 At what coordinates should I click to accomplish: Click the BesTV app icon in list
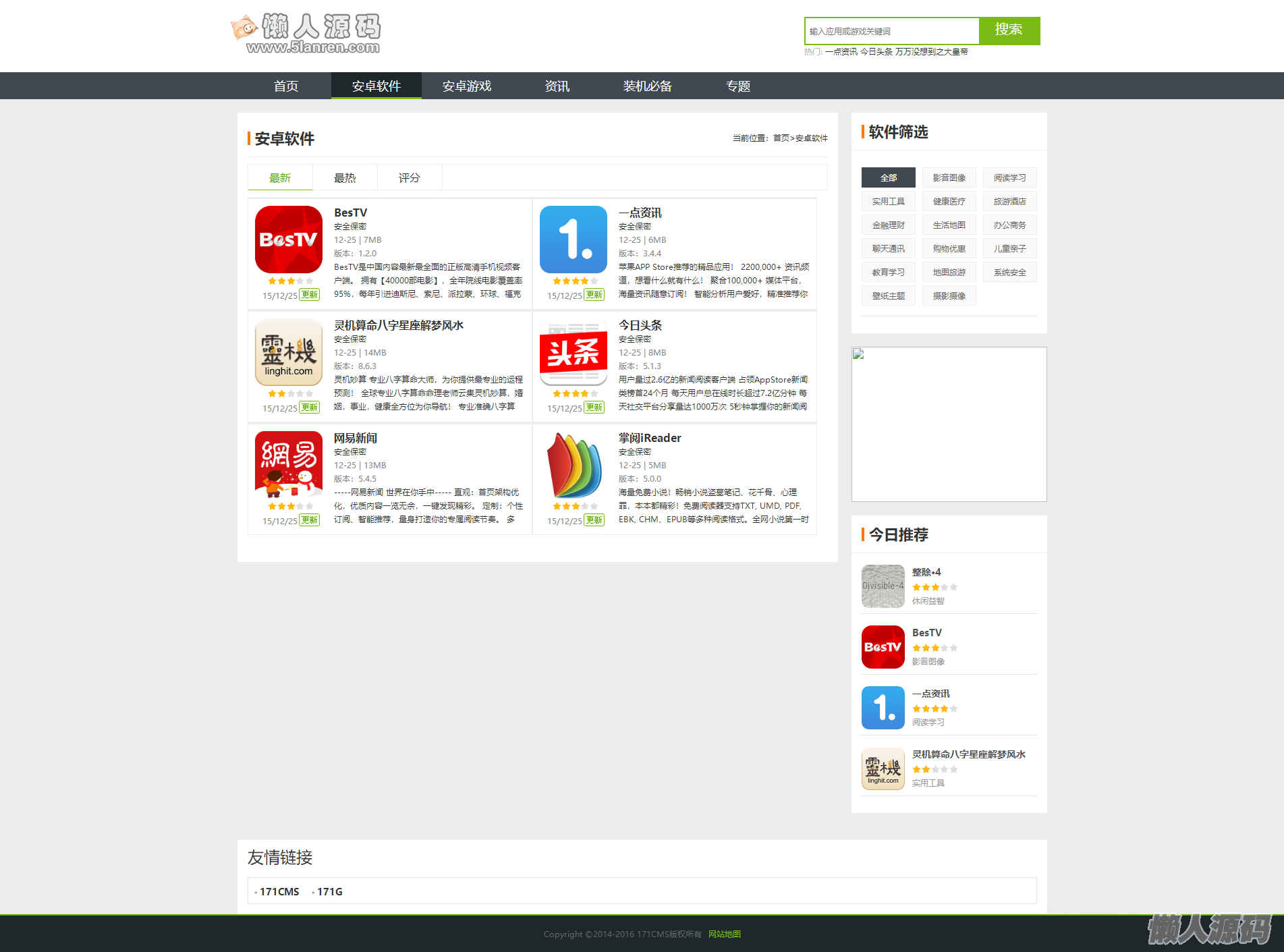coord(289,240)
